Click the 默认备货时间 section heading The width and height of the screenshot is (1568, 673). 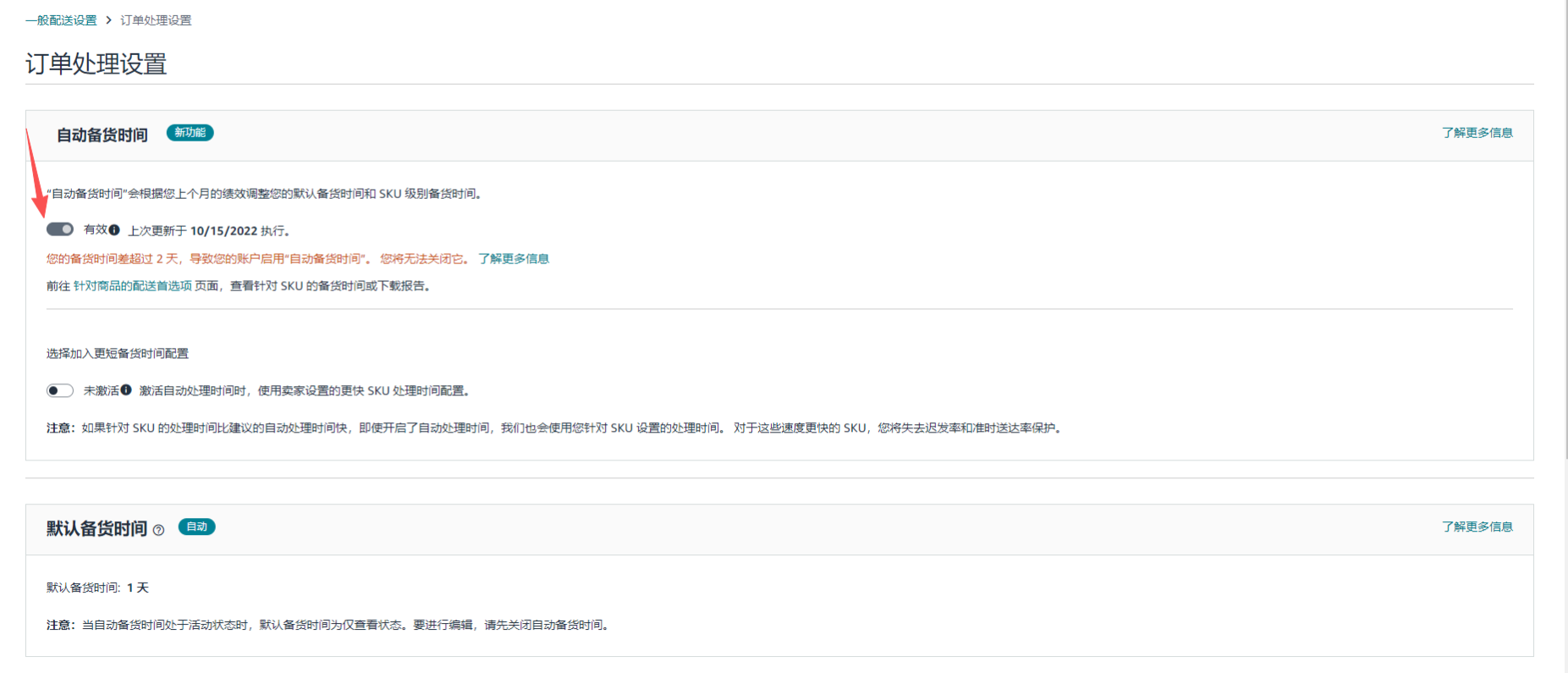[96, 528]
